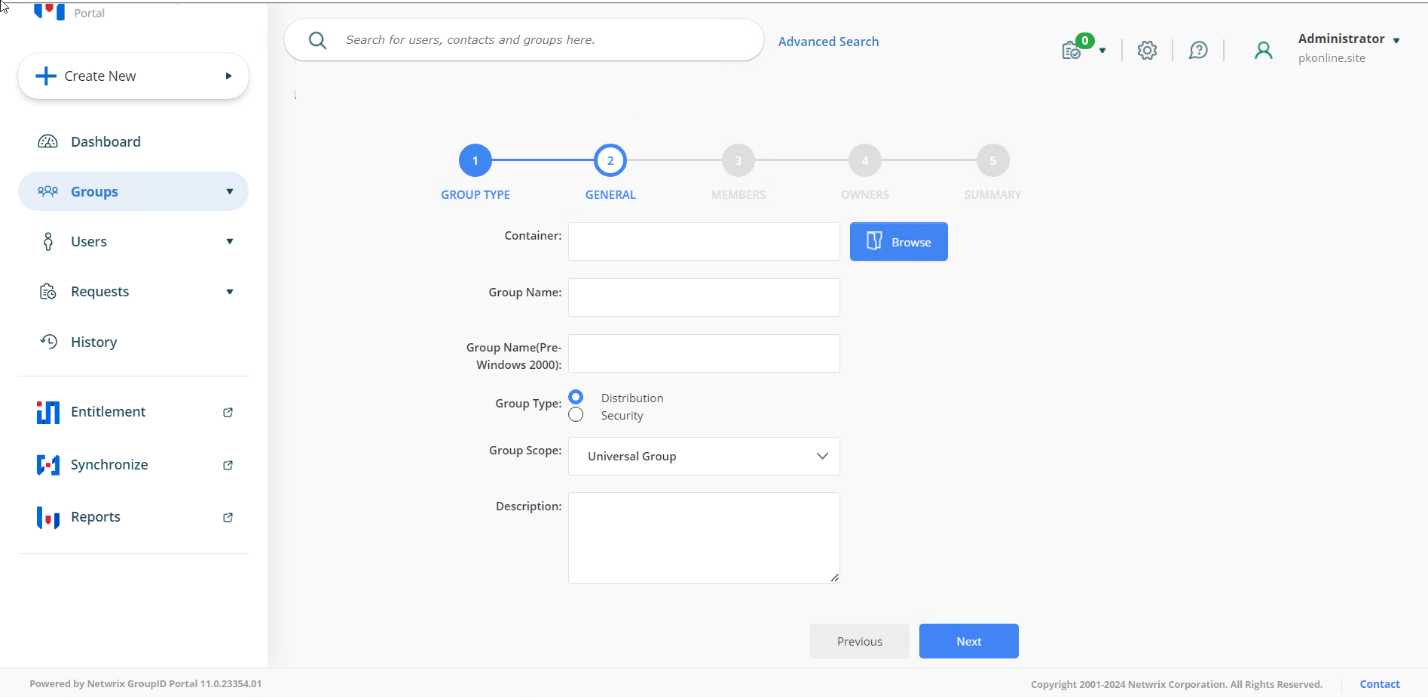Open Synchronize via its external link icon

228,465
